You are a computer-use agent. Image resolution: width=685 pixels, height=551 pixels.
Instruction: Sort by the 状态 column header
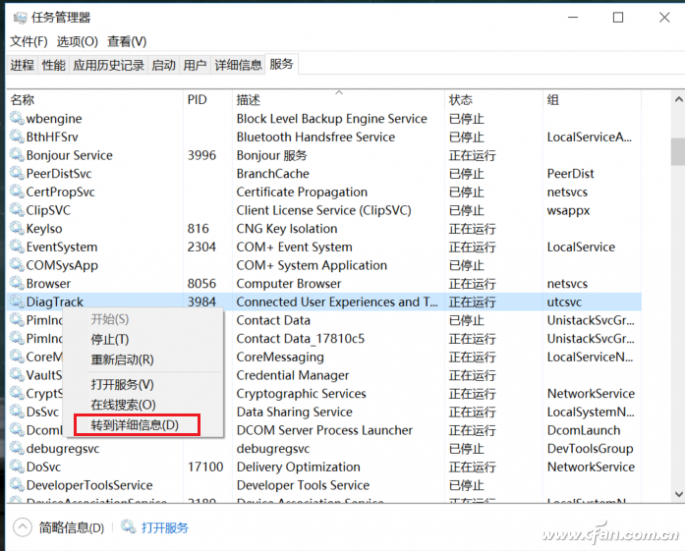pyautogui.click(x=460, y=100)
